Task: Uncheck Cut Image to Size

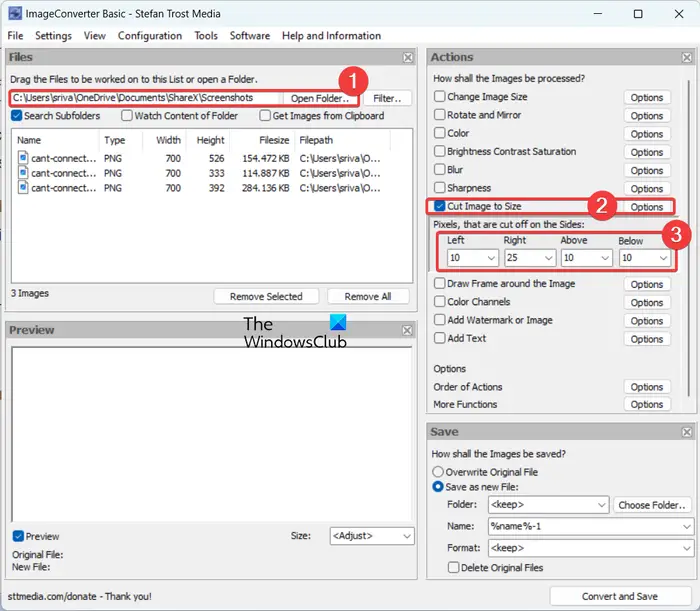Action: point(440,206)
